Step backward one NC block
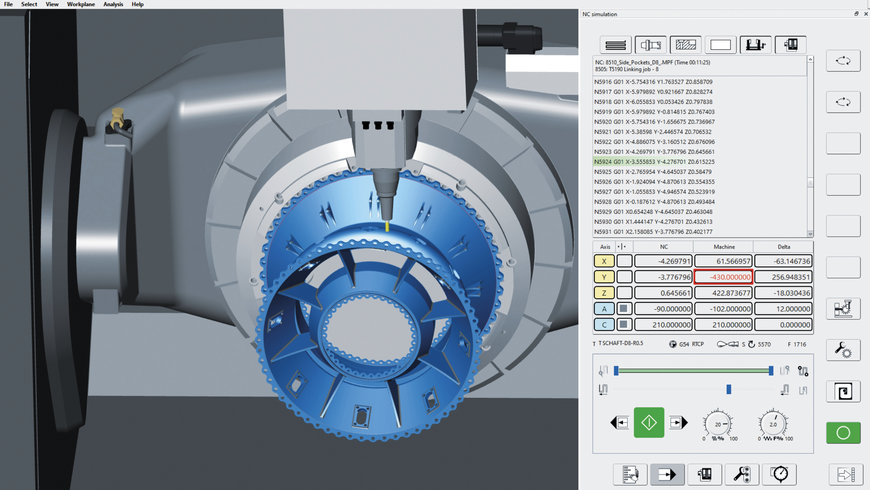 619,423
